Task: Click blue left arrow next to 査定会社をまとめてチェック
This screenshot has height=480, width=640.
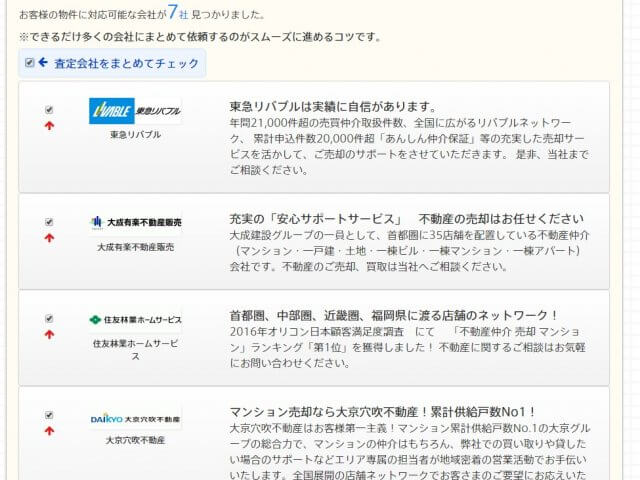Action: click(x=43, y=62)
